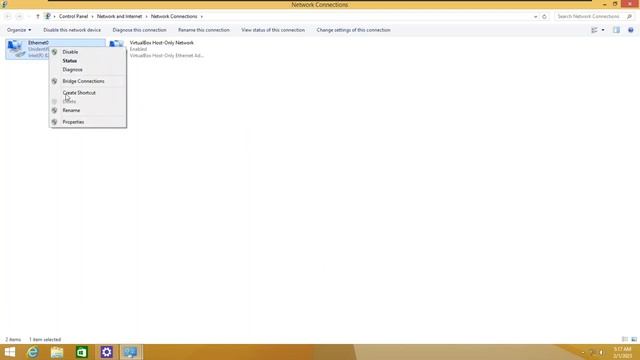Viewport: 640px width, 360px height.
Task: Click the Ethernet0 adapter icon
Action: point(16,49)
